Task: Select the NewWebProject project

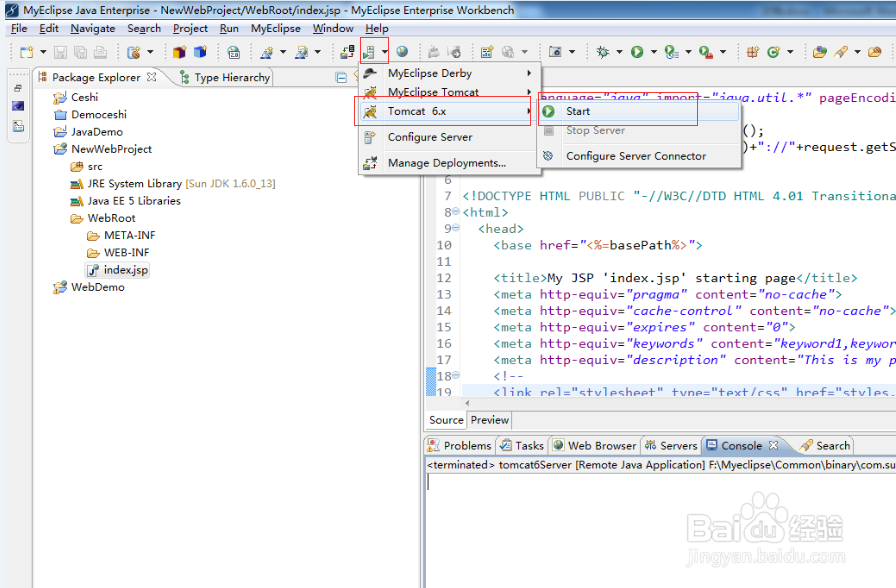Action: click(103, 149)
